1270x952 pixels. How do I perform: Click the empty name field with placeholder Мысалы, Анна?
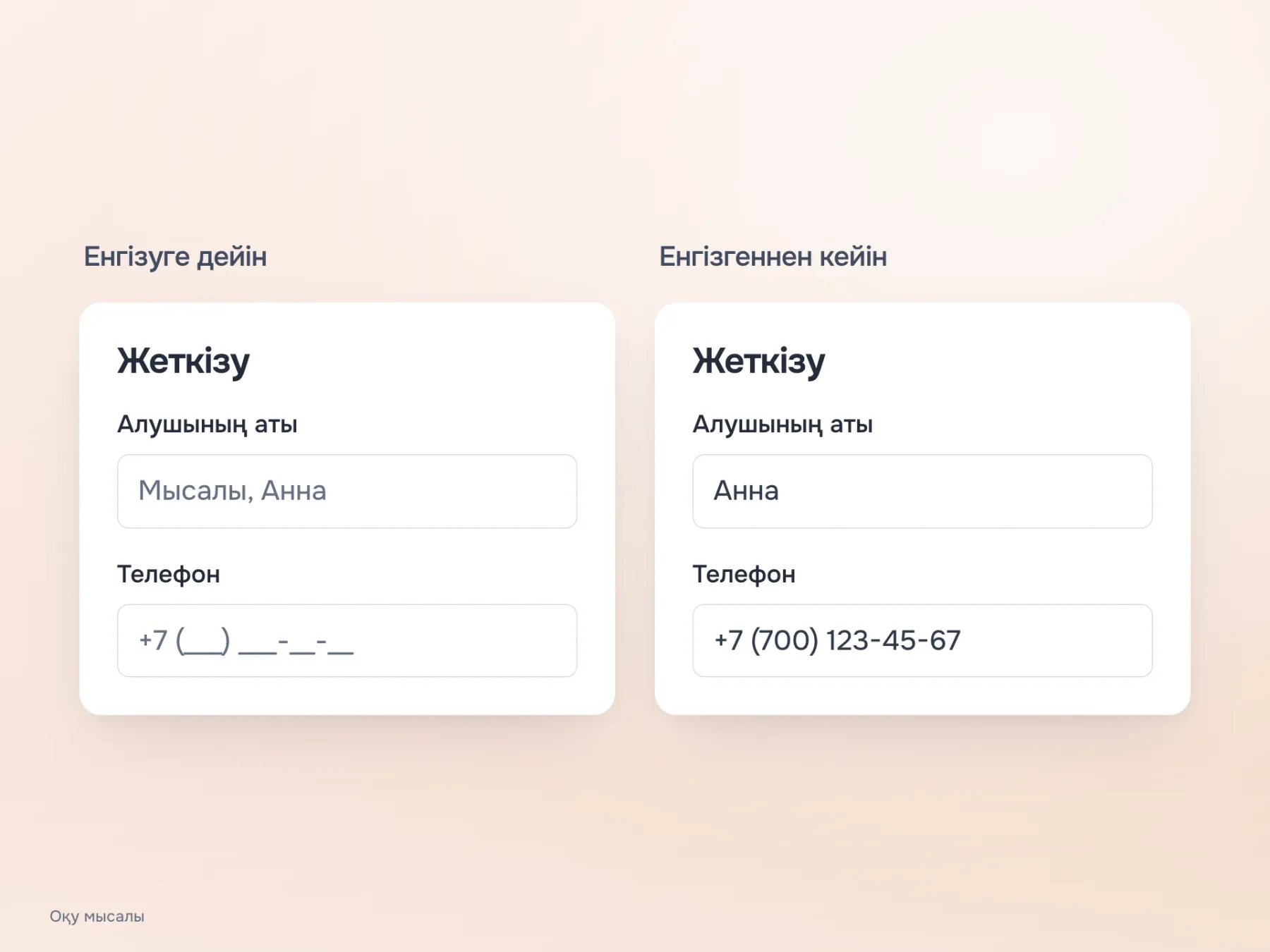(347, 492)
